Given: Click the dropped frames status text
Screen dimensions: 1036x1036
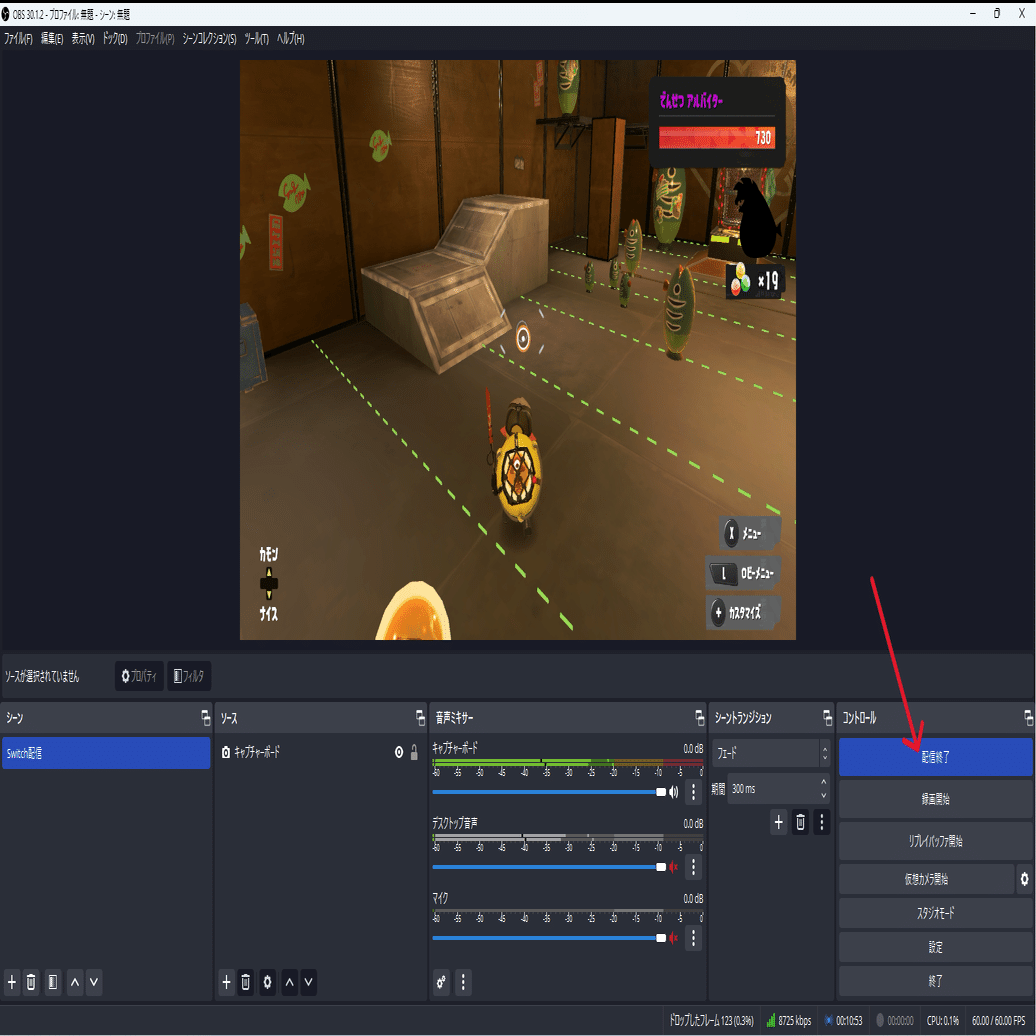Looking at the screenshot, I should [711, 1020].
